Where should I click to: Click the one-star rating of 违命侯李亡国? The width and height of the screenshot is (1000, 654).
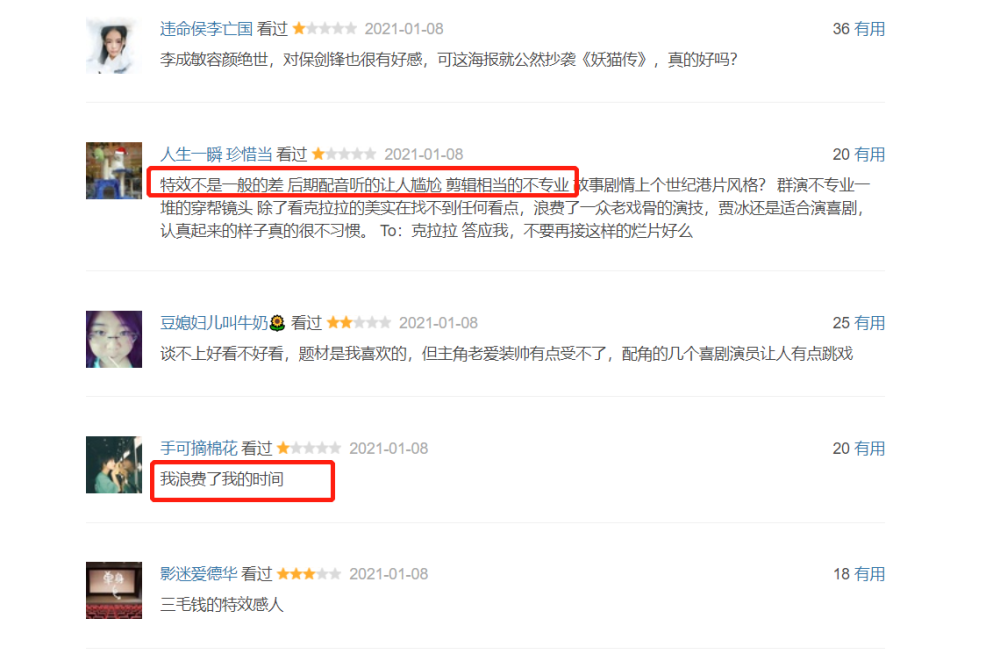click(325, 29)
